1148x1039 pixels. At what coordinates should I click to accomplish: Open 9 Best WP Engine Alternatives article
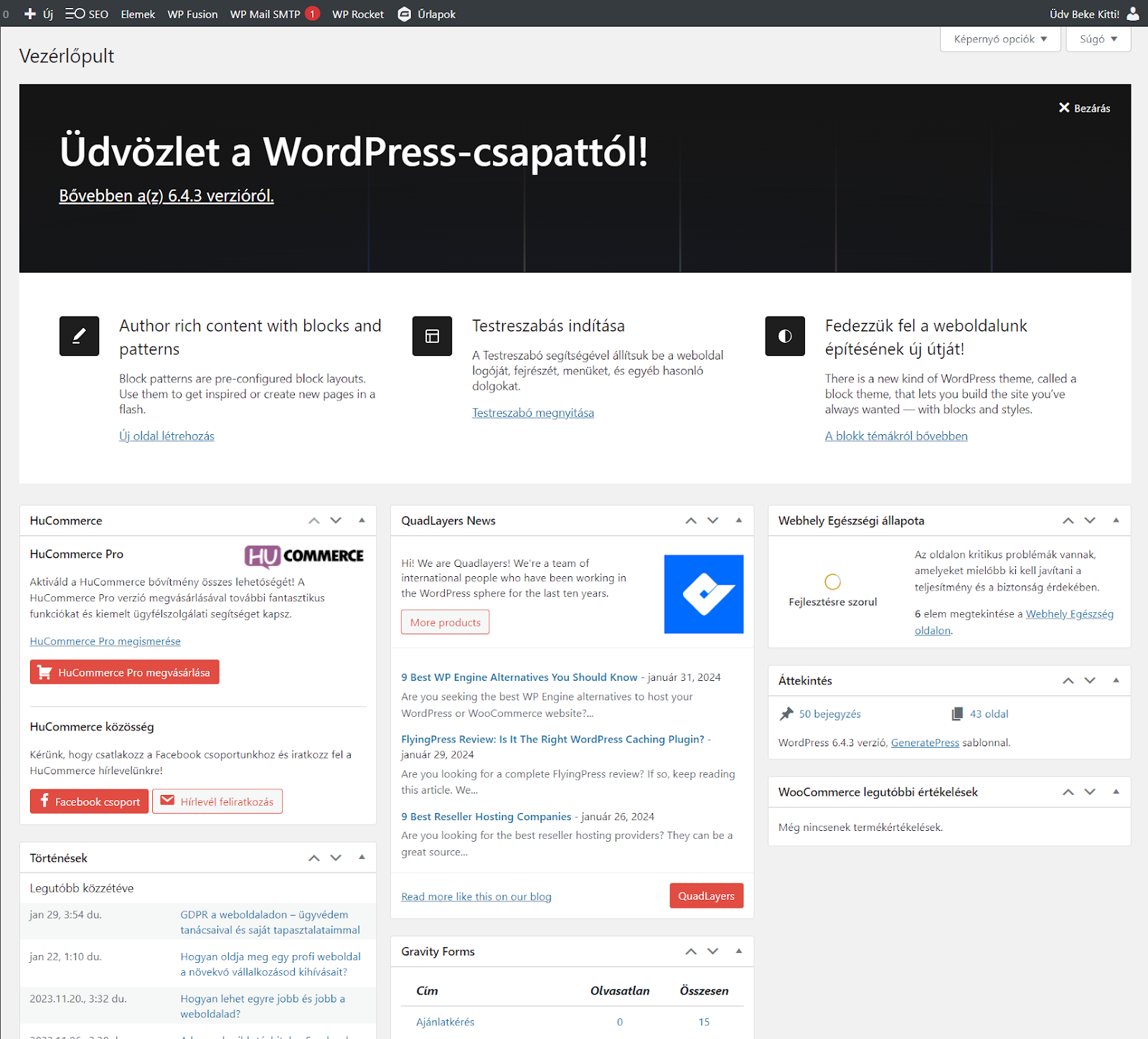pyautogui.click(x=519, y=677)
